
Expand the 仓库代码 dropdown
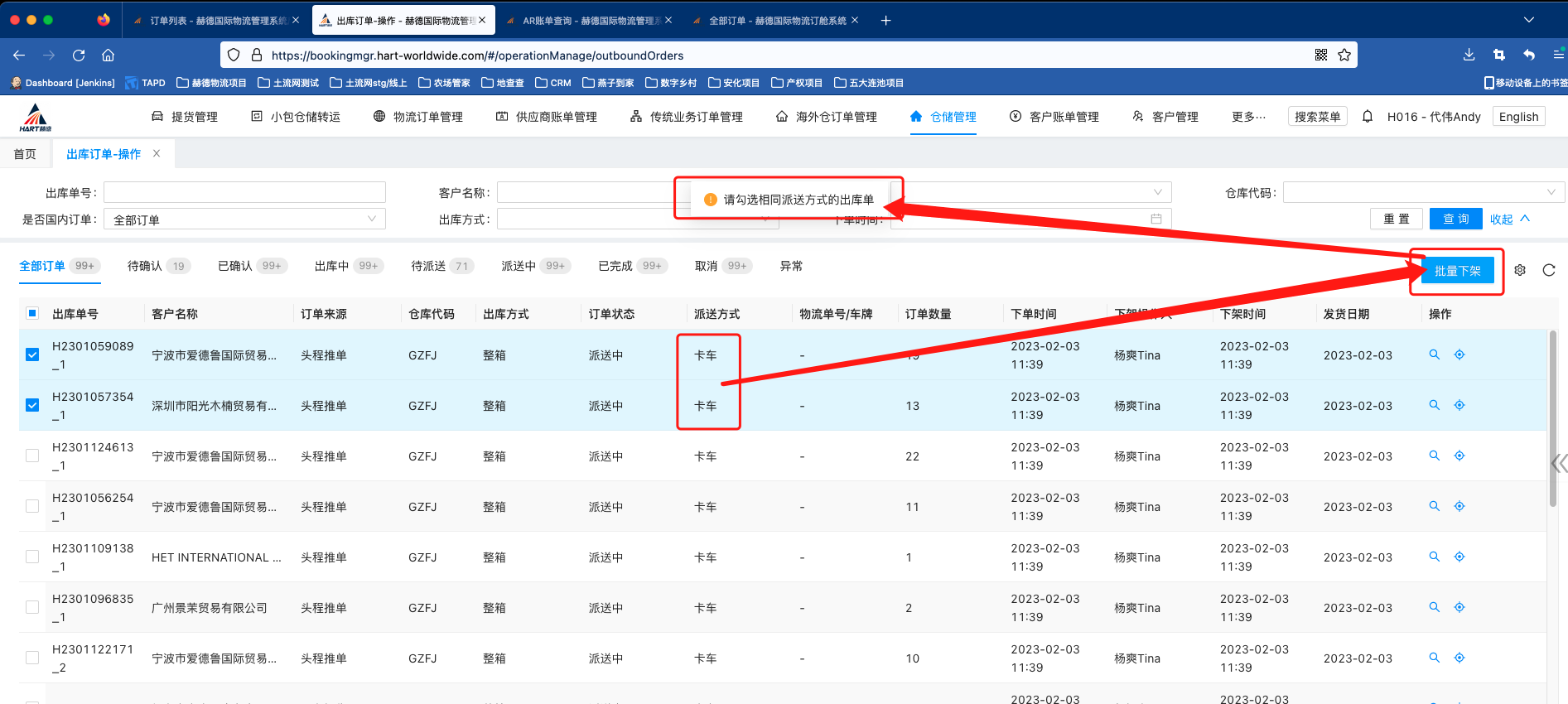pos(1423,192)
